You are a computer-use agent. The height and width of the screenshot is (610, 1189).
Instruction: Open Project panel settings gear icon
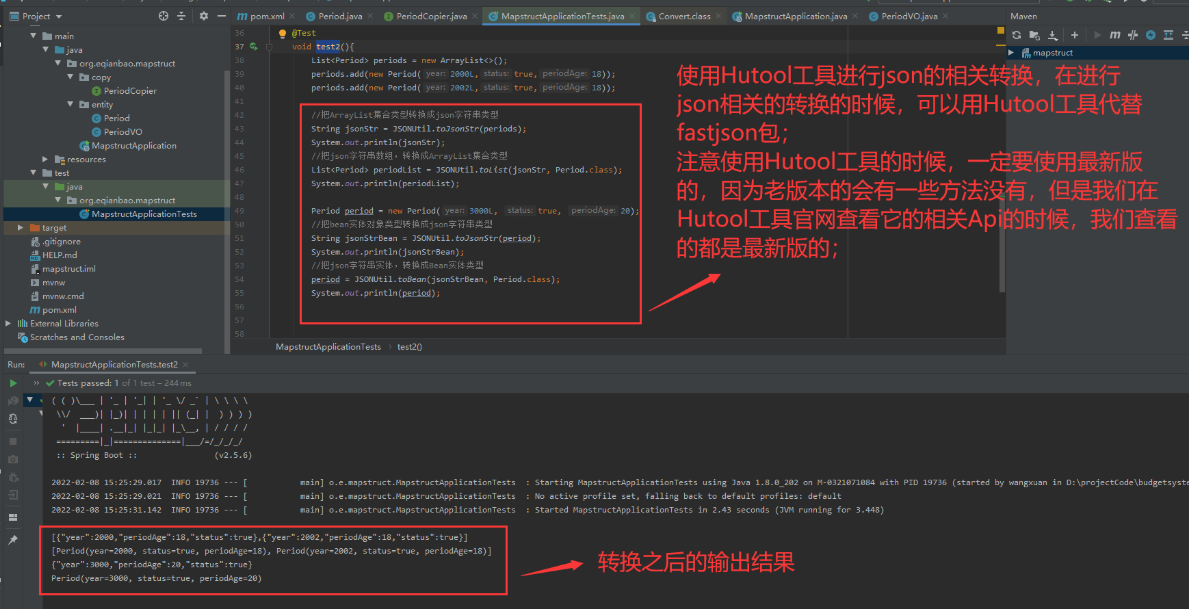pyautogui.click(x=203, y=16)
